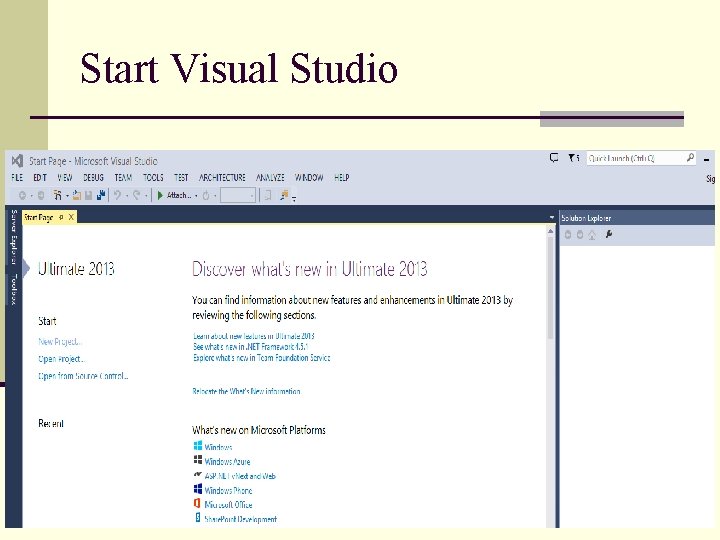Open the document tab list dropdown arrow

tap(551, 217)
